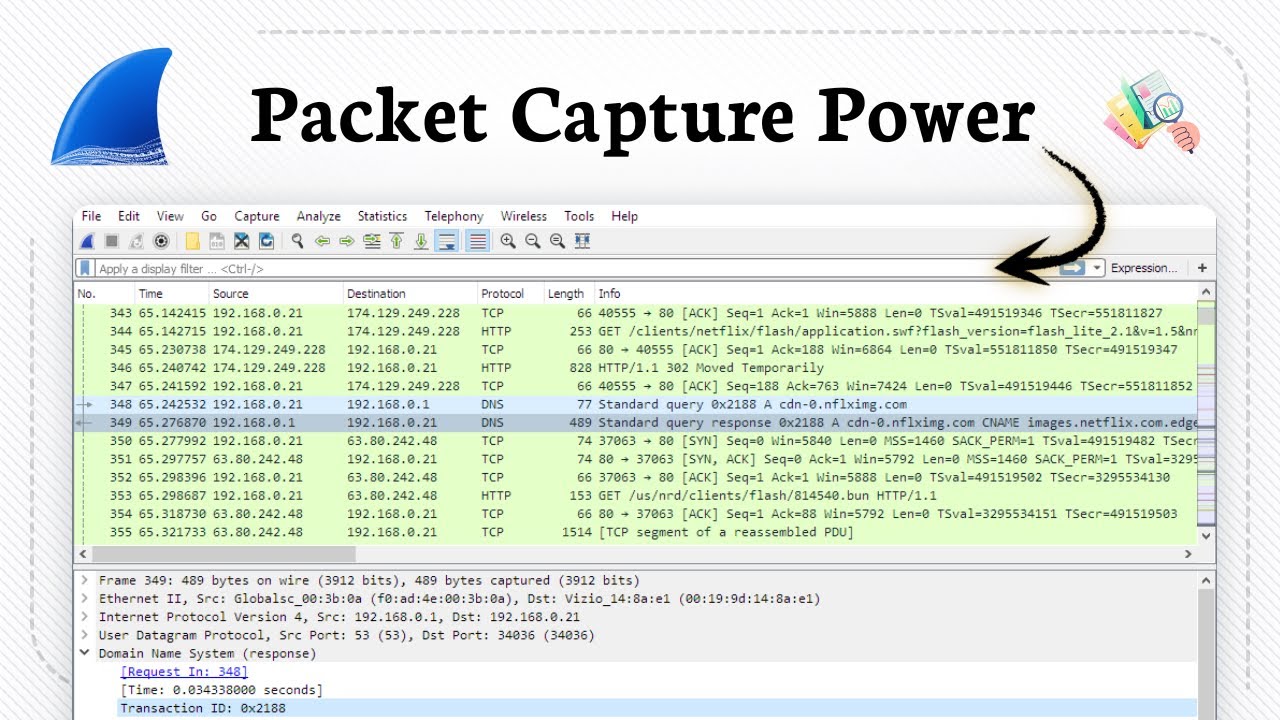This screenshot has height=720, width=1280.
Task: Close the capture file with the X icon
Action: (241, 241)
